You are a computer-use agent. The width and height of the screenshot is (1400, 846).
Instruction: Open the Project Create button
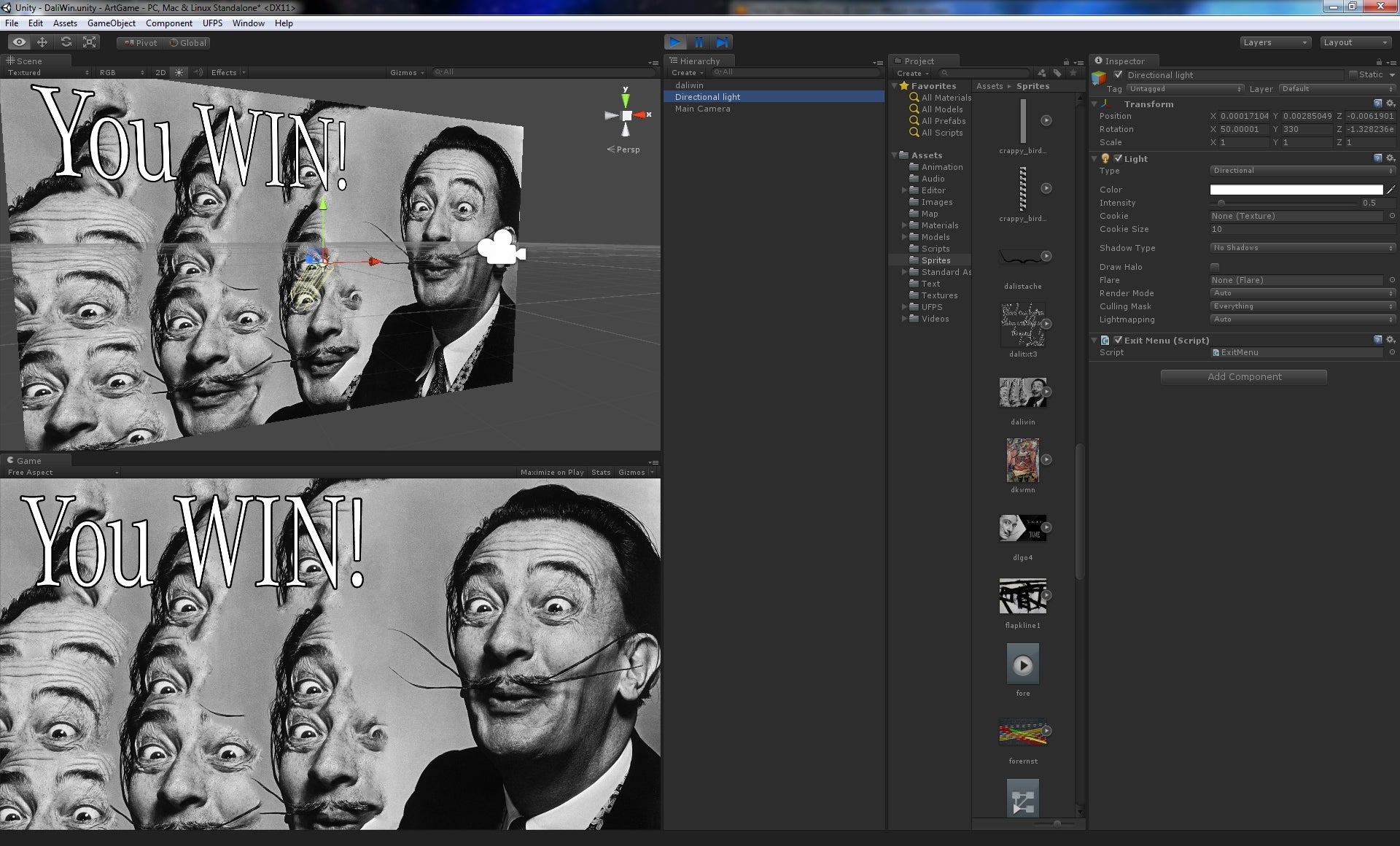point(912,73)
